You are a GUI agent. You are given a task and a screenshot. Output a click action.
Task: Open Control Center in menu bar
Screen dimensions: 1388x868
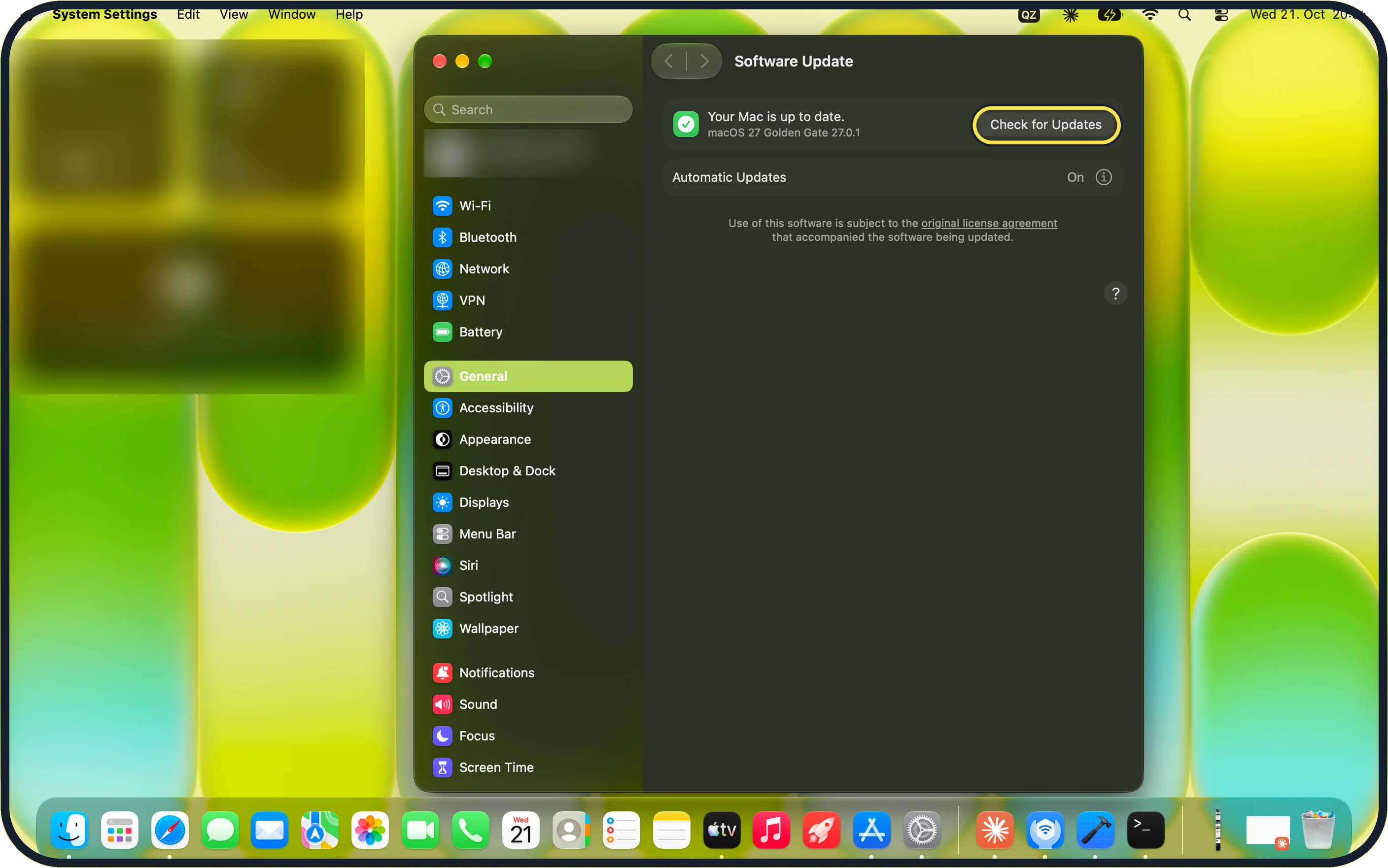(x=1221, y=15)
